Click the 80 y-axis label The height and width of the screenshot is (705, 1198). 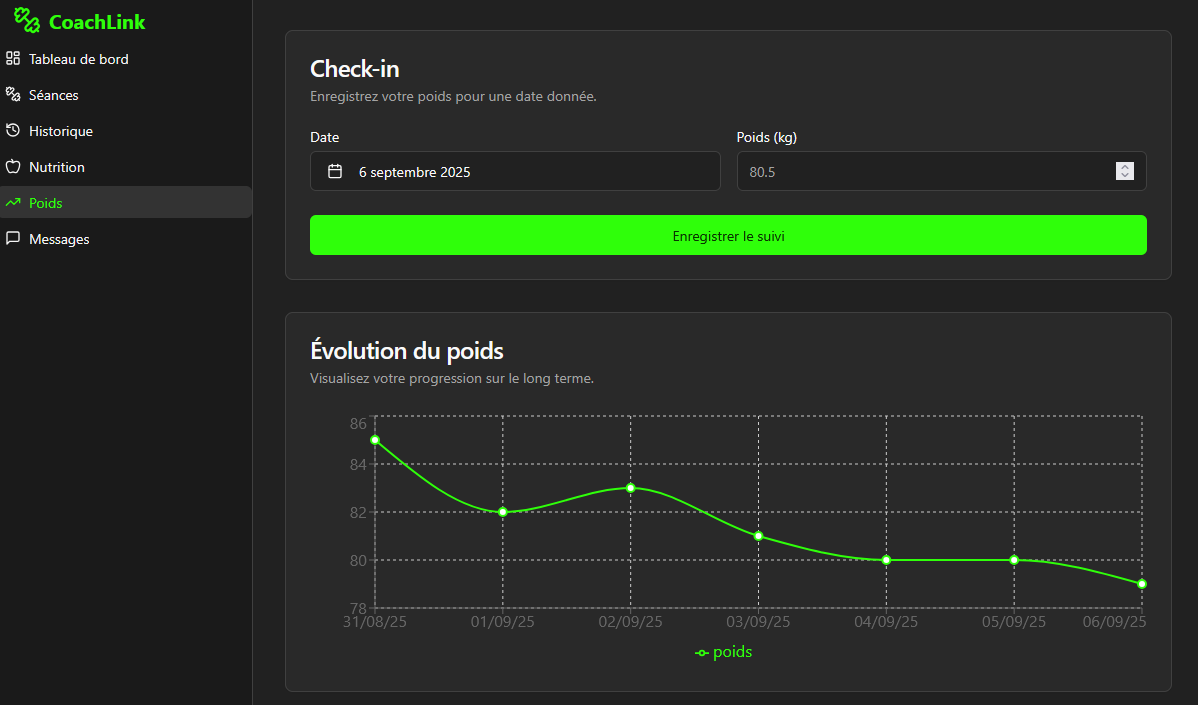pos(358,561)
